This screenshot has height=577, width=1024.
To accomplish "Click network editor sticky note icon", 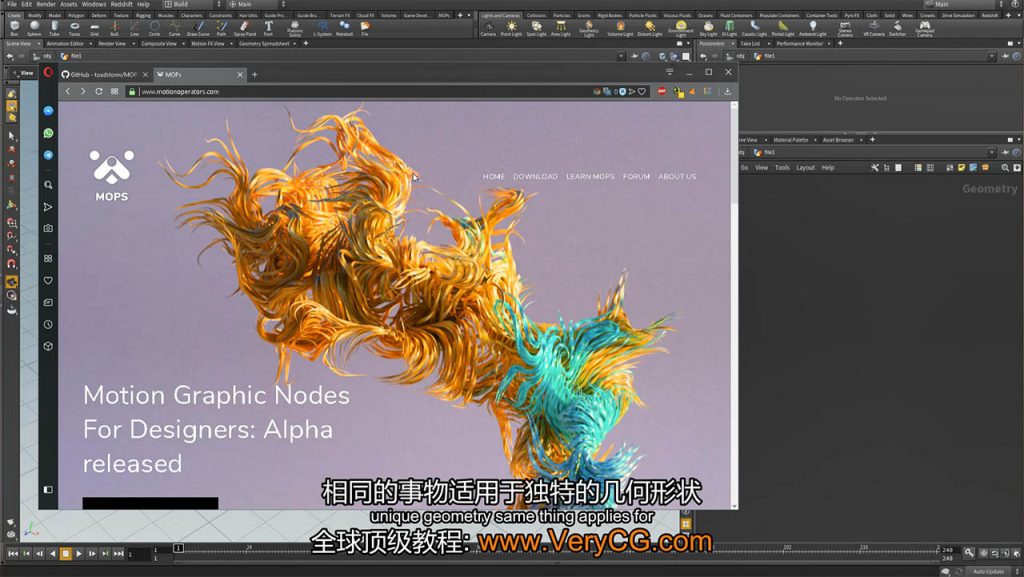I will click(x=961, y=168).
